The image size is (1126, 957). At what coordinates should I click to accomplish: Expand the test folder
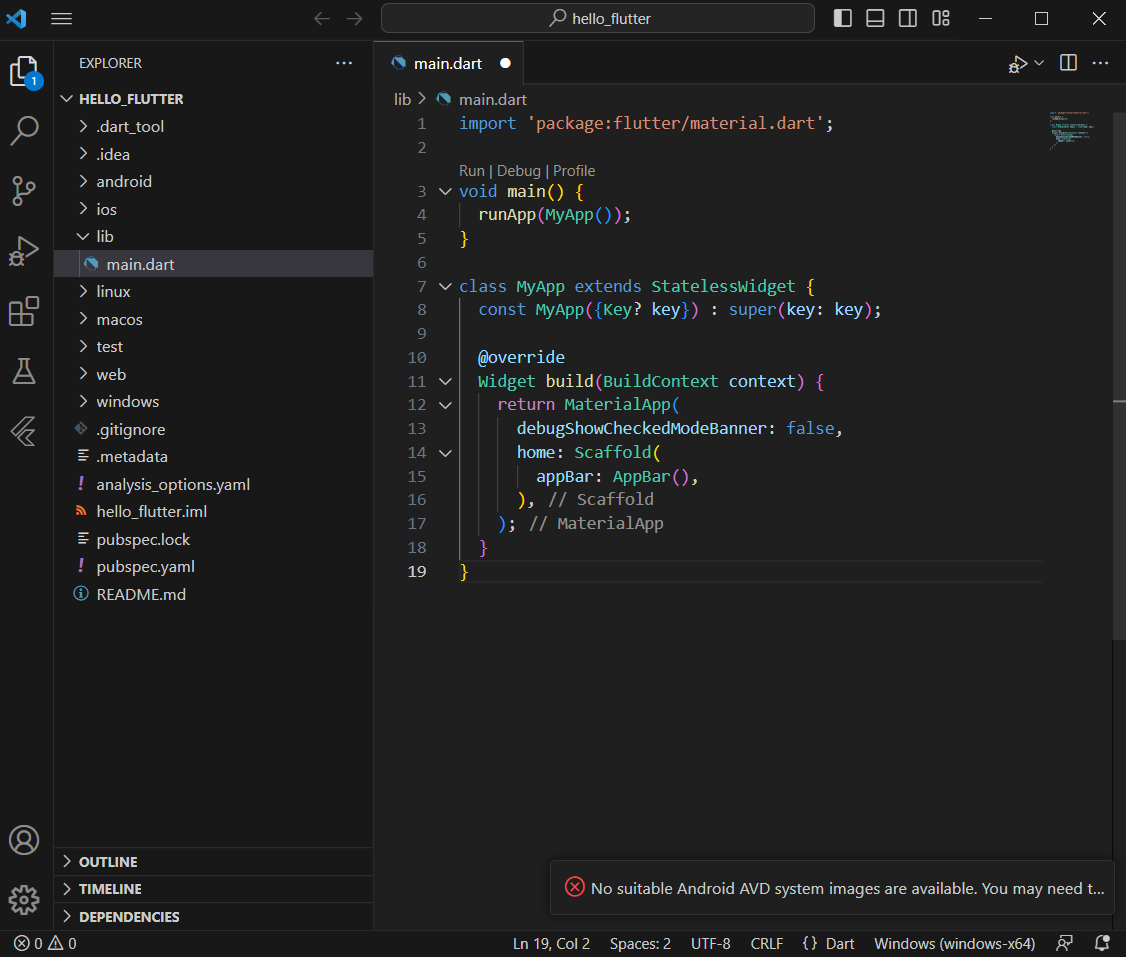(213, 347)
